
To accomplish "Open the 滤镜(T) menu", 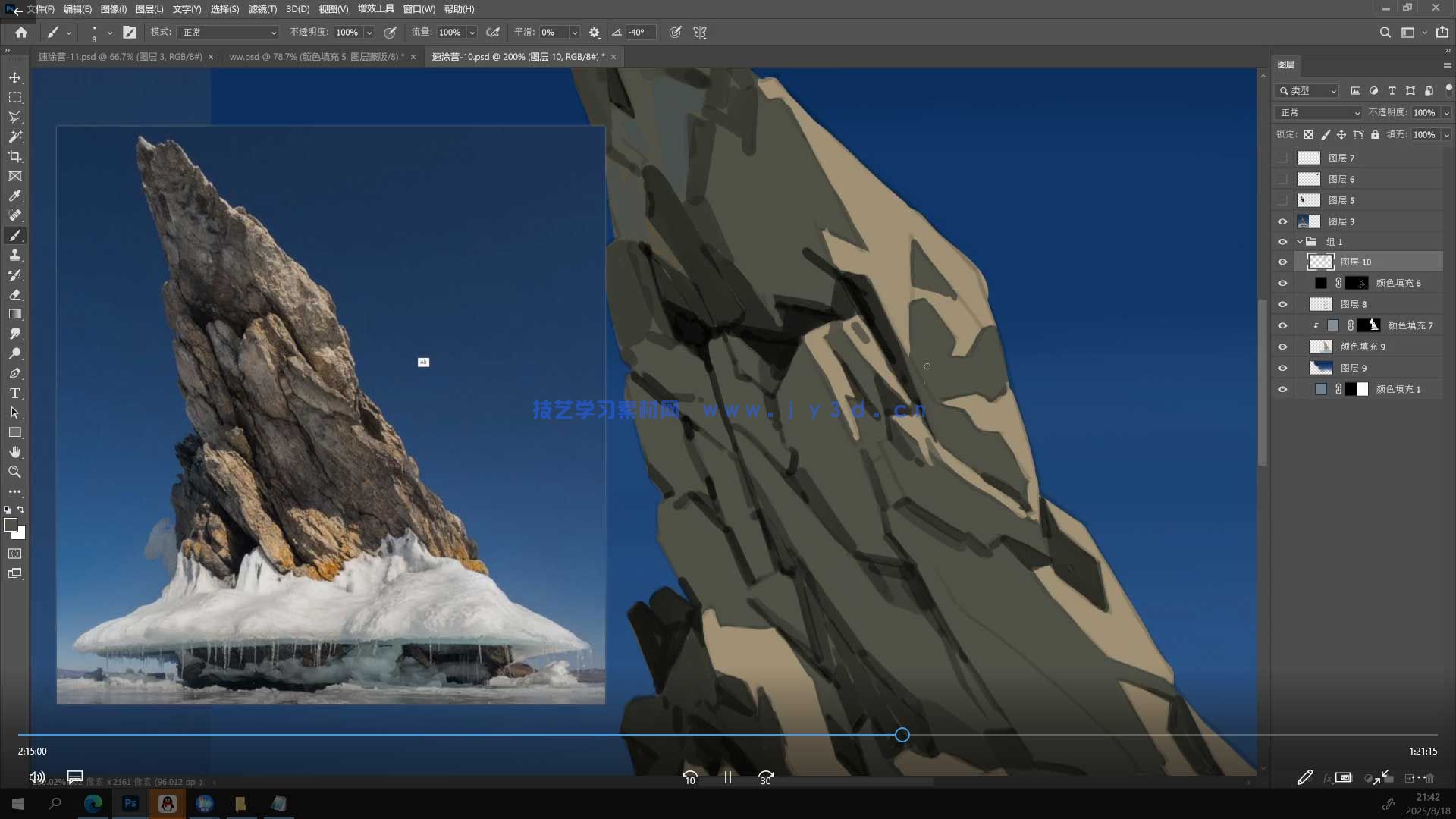I will pos(262,9).
